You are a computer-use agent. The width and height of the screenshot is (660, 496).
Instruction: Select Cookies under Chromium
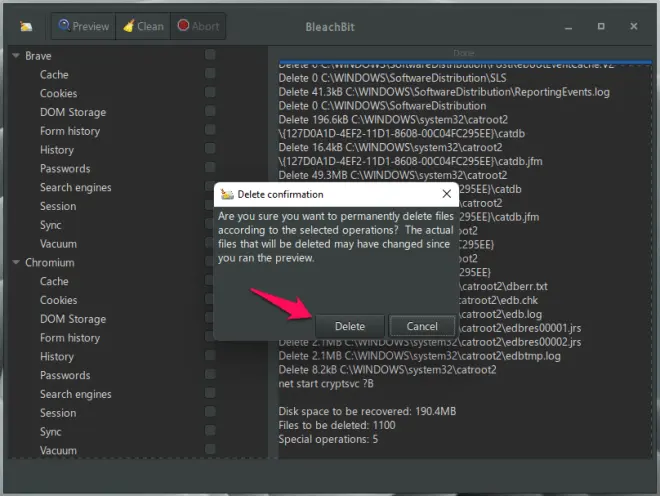point(59,300)
